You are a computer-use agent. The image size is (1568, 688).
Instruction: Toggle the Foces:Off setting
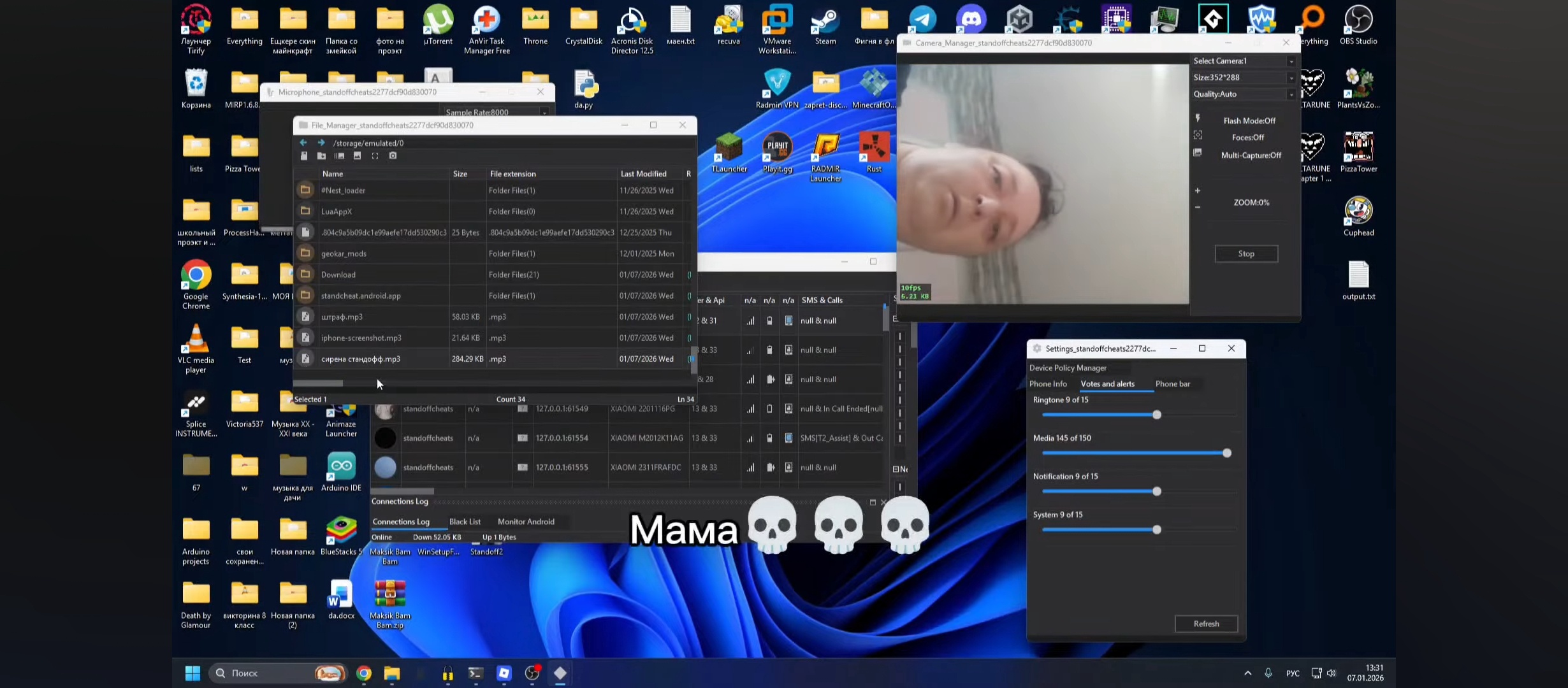click(x=1247, y=138)
